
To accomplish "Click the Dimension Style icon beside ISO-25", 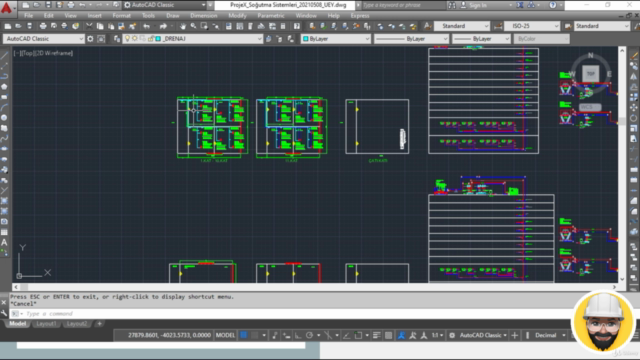I will point(498,26).
